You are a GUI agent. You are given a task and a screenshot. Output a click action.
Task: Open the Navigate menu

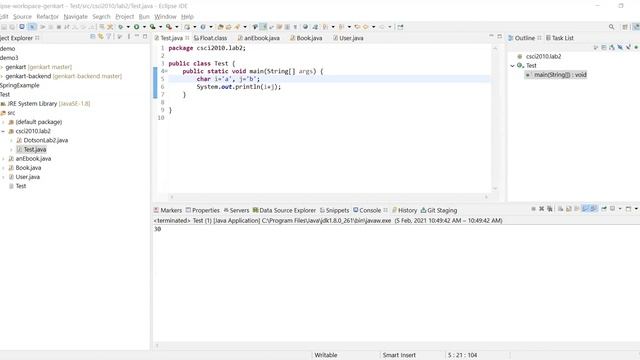pos(76,17)
